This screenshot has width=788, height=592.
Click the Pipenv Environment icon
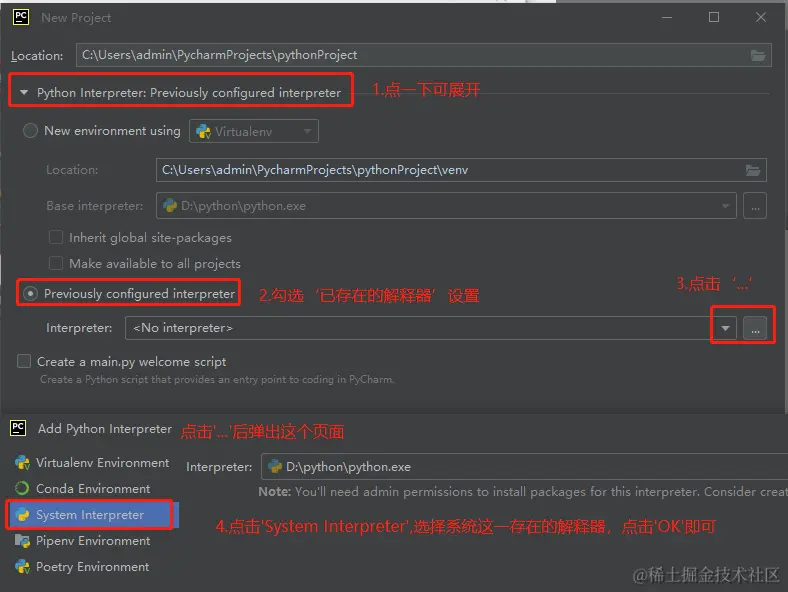(23, 541)
